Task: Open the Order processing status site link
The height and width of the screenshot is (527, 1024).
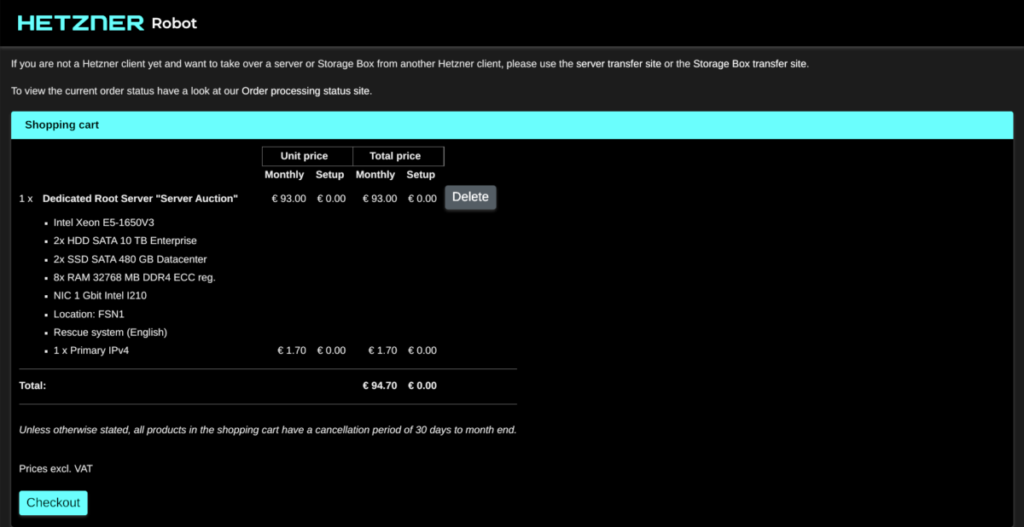Action: (x=306, y=91)
